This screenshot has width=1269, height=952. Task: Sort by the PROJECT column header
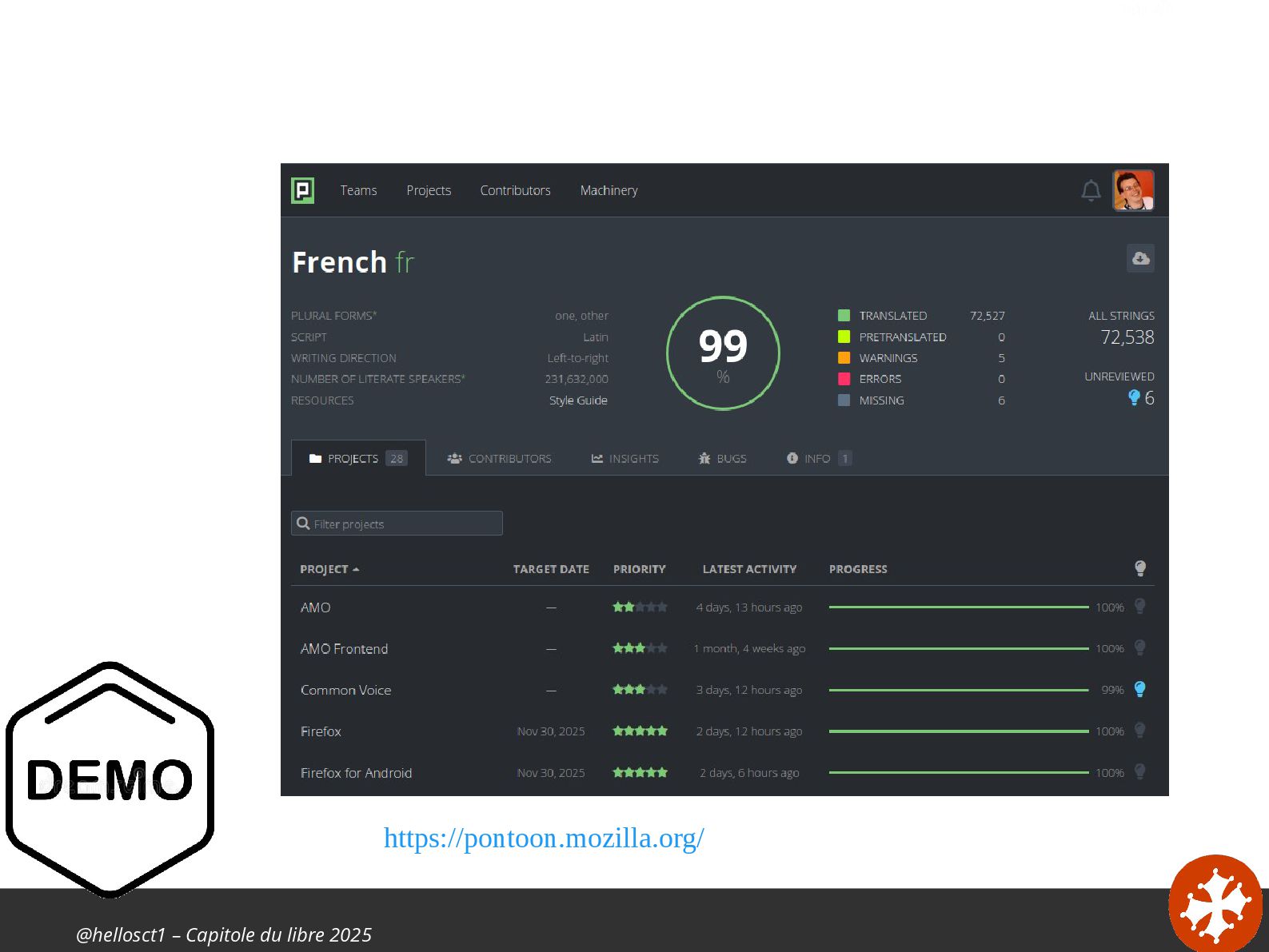pos(329,569)
